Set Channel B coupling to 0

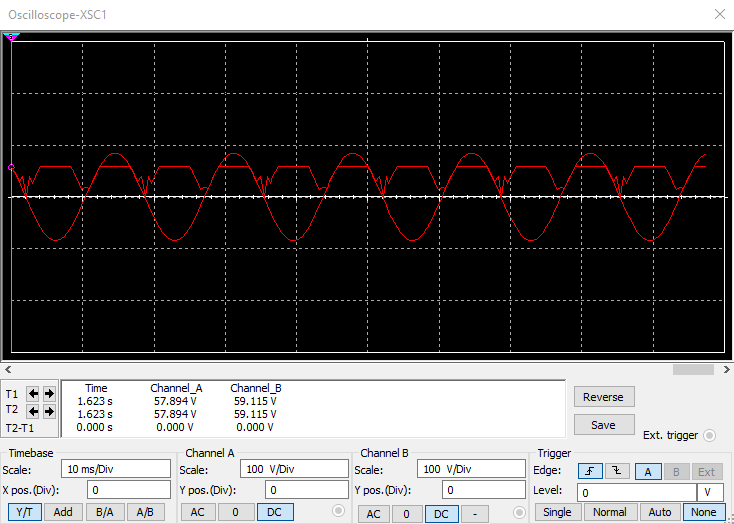coord(406,514)
